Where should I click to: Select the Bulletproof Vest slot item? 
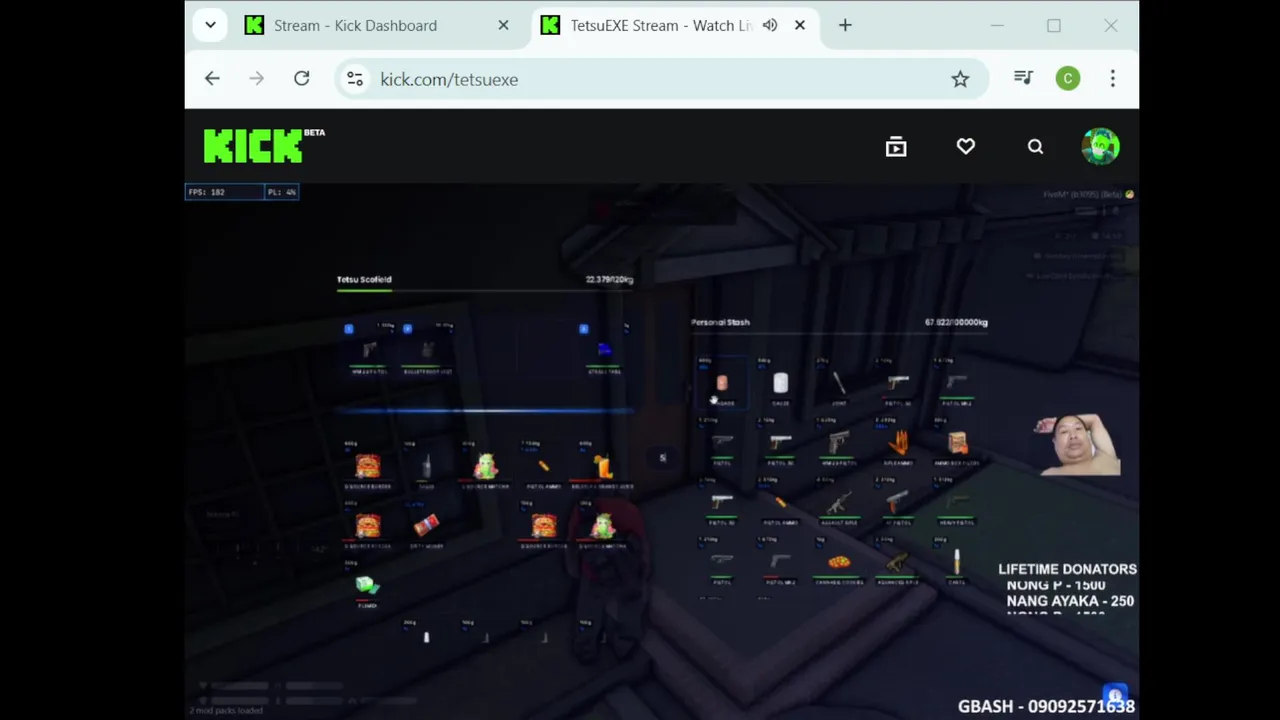(x=427, y=350)
